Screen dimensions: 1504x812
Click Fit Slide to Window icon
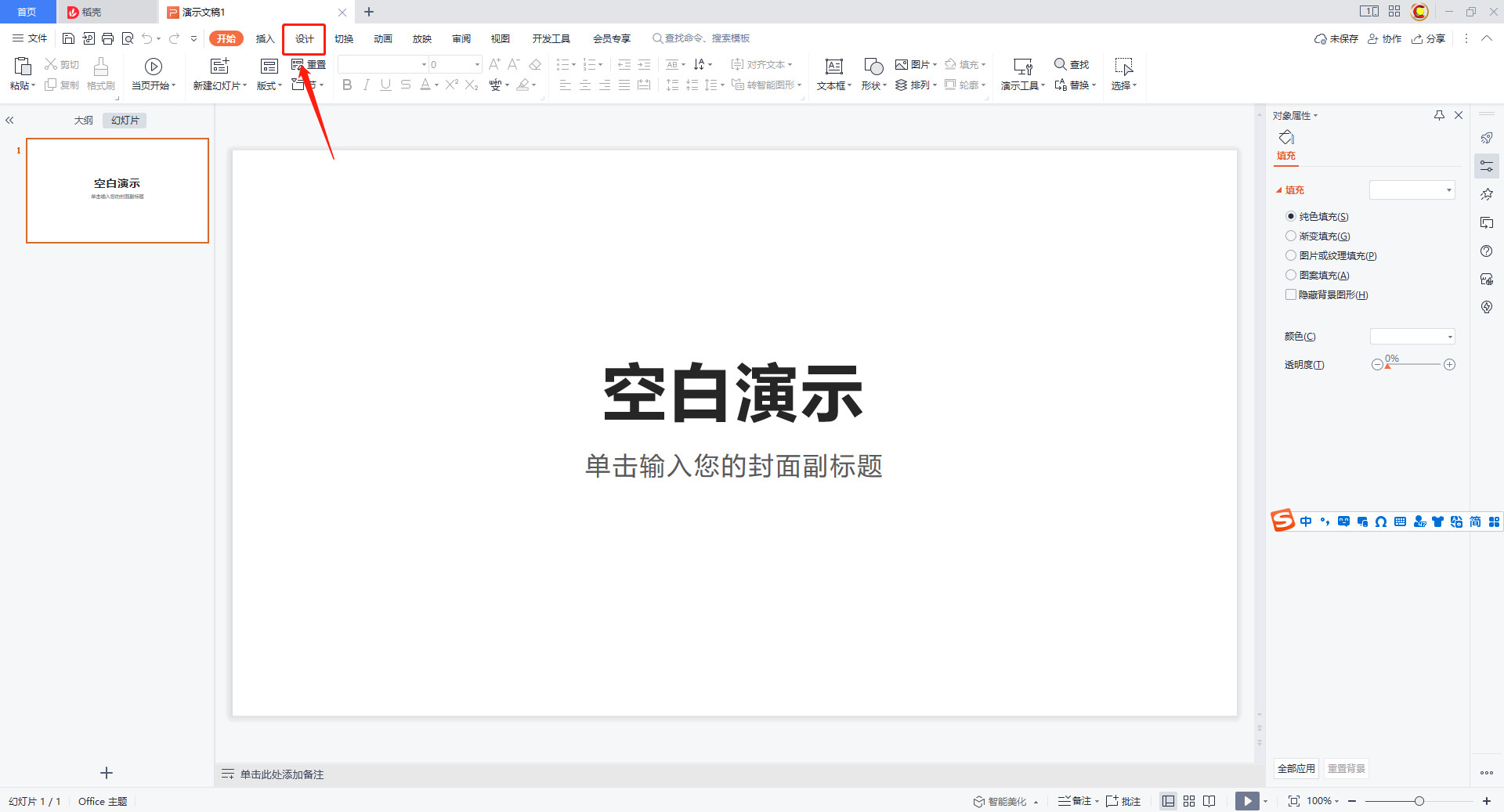[1294, 801]
